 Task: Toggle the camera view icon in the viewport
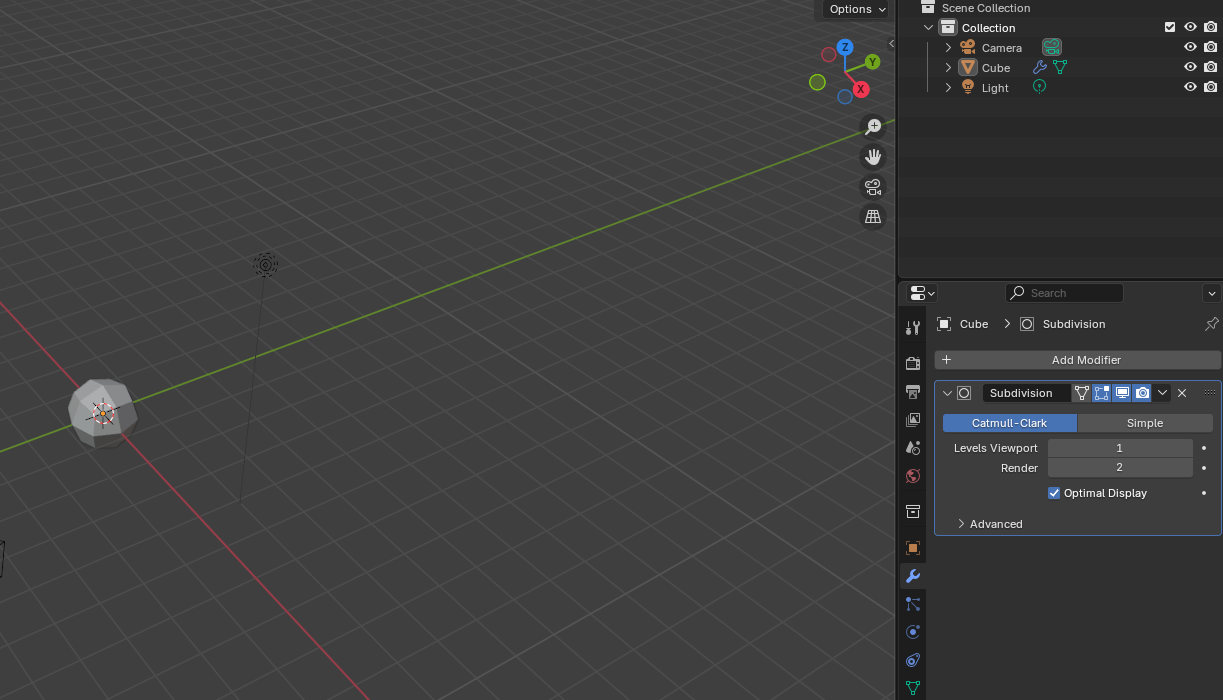pyautogui.click(x=873, y=186)
